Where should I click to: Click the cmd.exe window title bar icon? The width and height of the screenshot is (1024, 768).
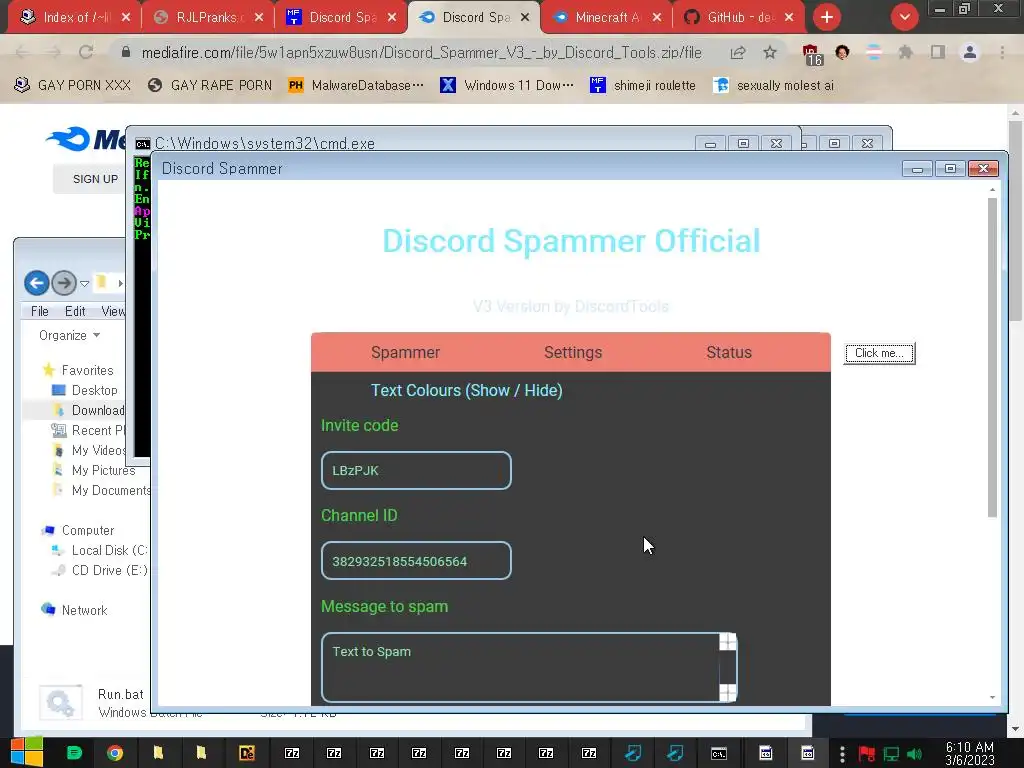click(x=142, y=144)
